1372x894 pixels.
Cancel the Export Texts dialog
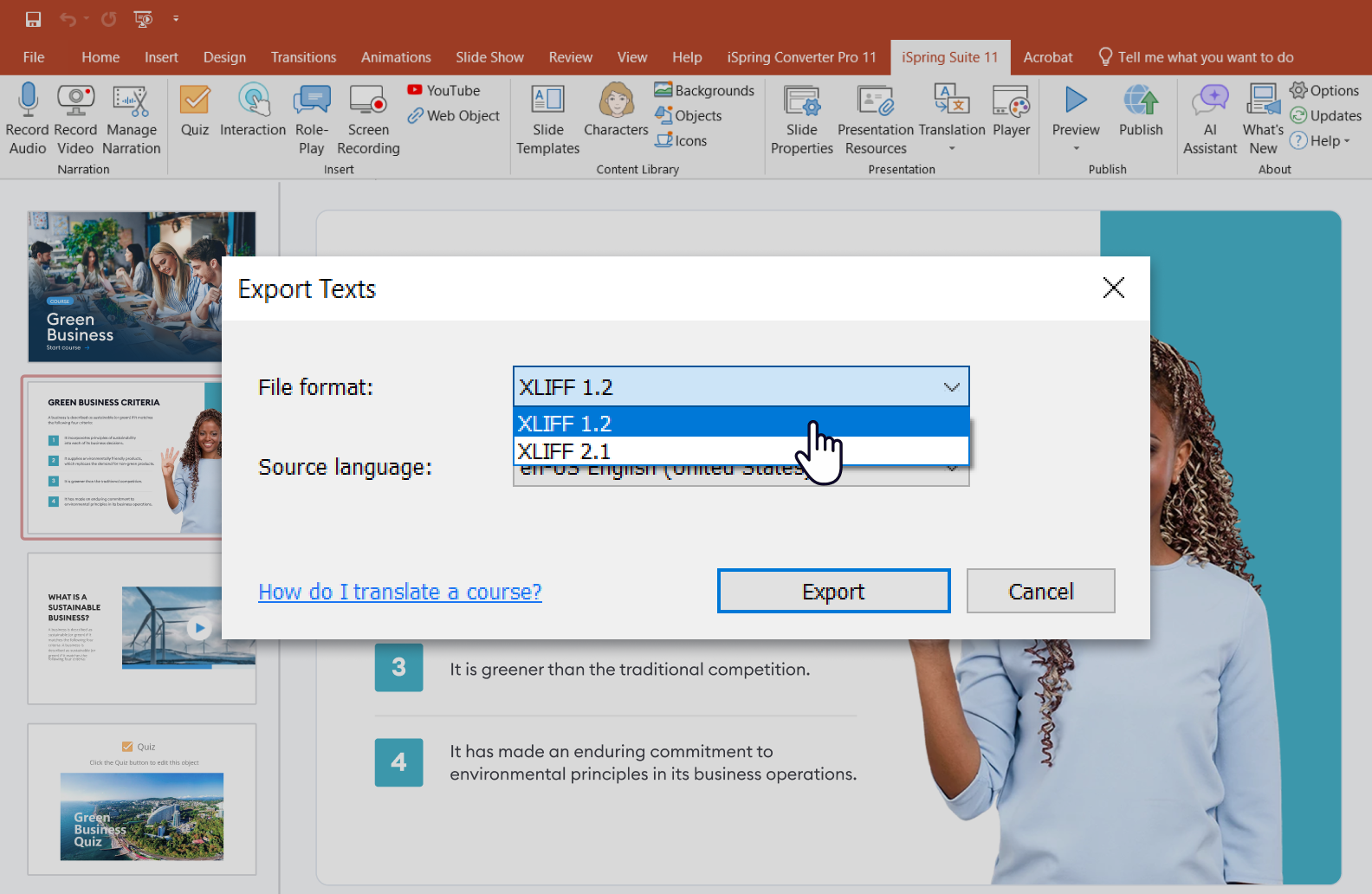[1040, 591]
